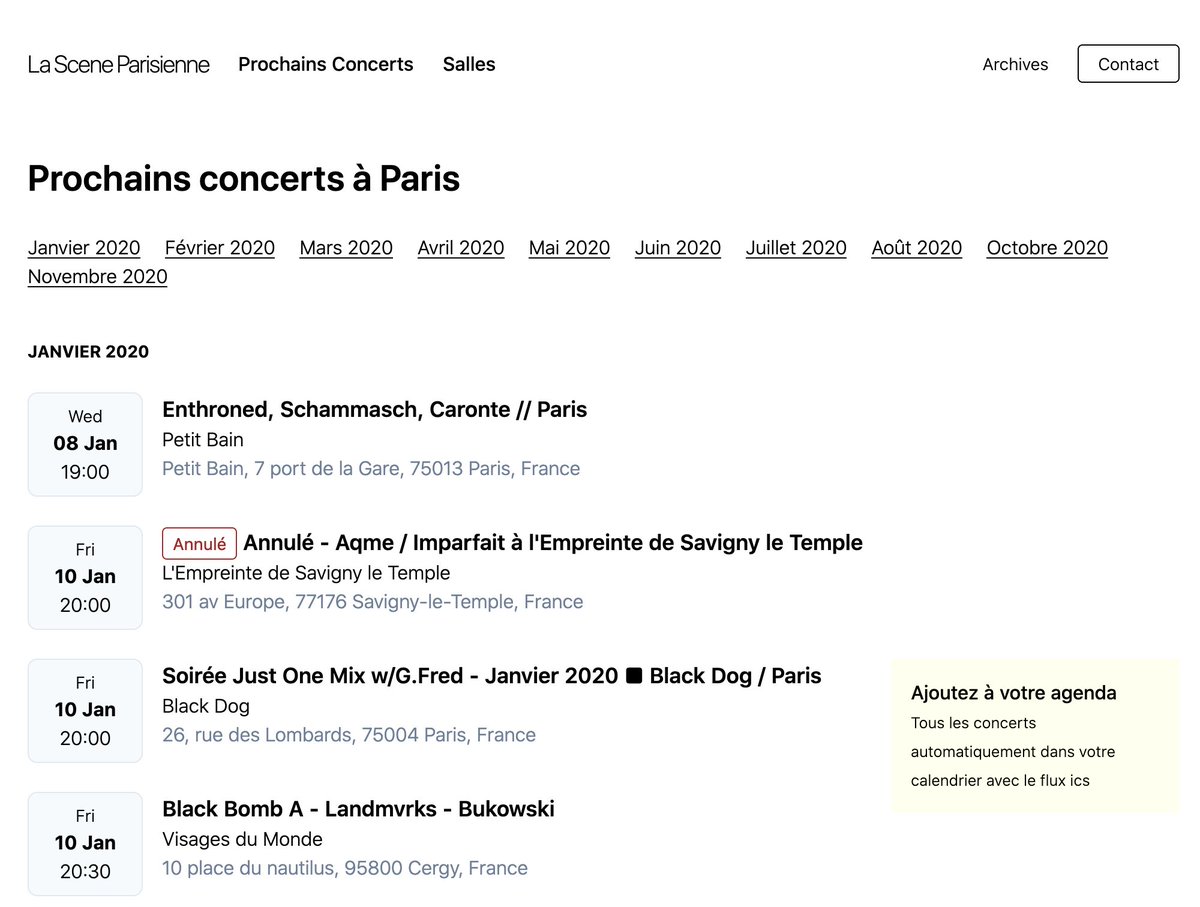This screenshot has height=907, width=1200.
Task: Click the Ajoutez à votre agenda box
Action: click(x=1035, y=736)
